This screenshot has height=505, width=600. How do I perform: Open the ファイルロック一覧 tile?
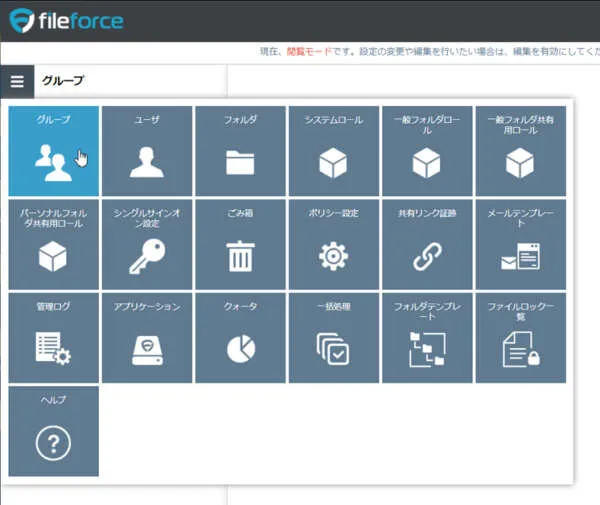click(520, 338)
